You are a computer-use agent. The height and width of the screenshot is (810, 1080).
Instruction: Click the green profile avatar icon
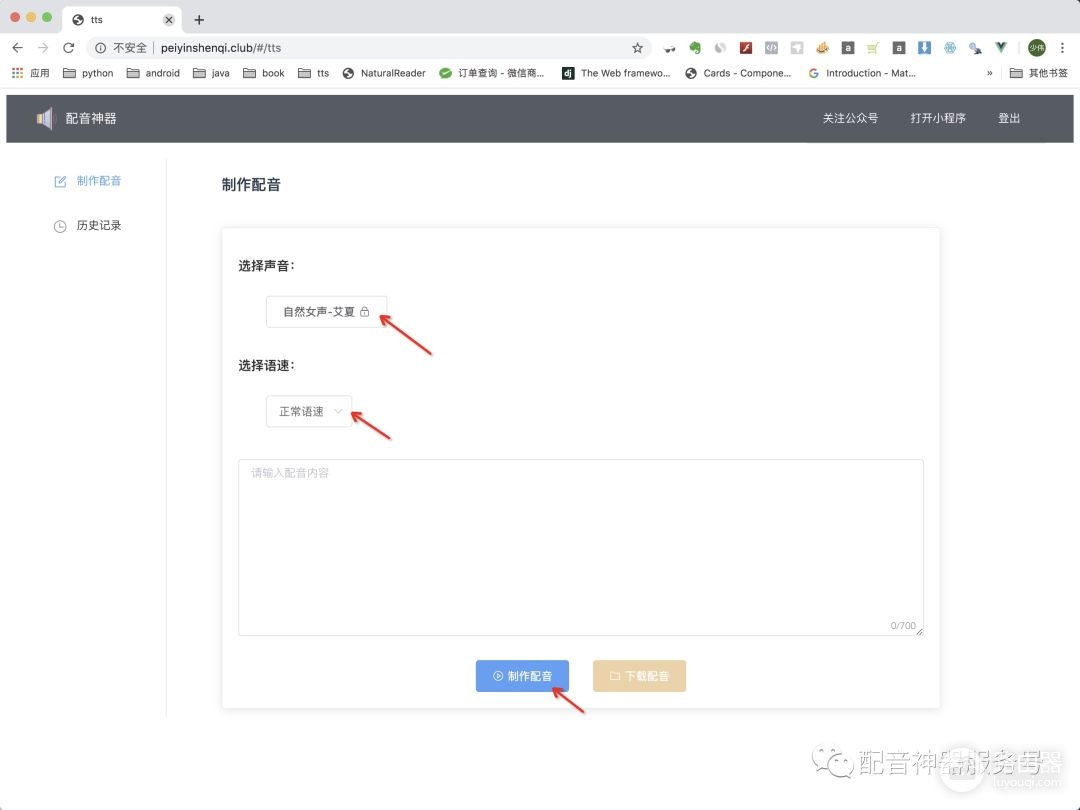1036,48
